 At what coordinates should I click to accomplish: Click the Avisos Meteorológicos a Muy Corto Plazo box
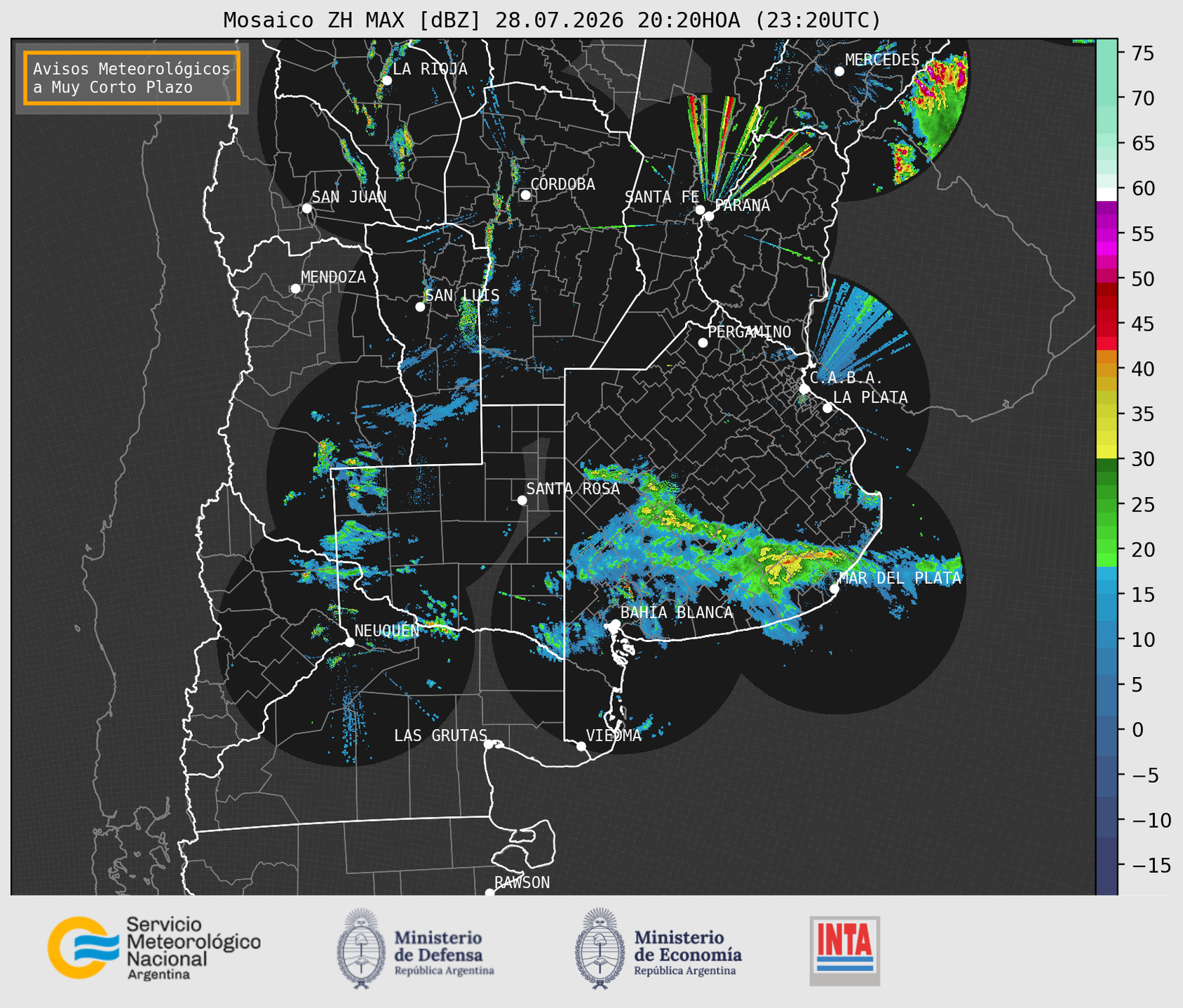tap(132, 78)
